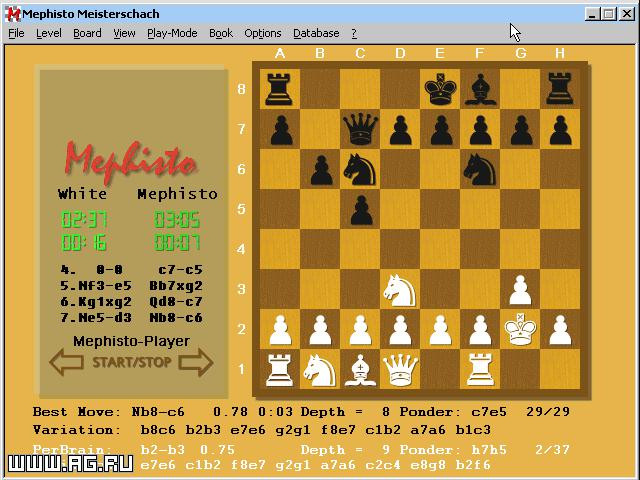Select the black rook on H8
The height and width of the screenshot is (480, 640).
[560, 89]
